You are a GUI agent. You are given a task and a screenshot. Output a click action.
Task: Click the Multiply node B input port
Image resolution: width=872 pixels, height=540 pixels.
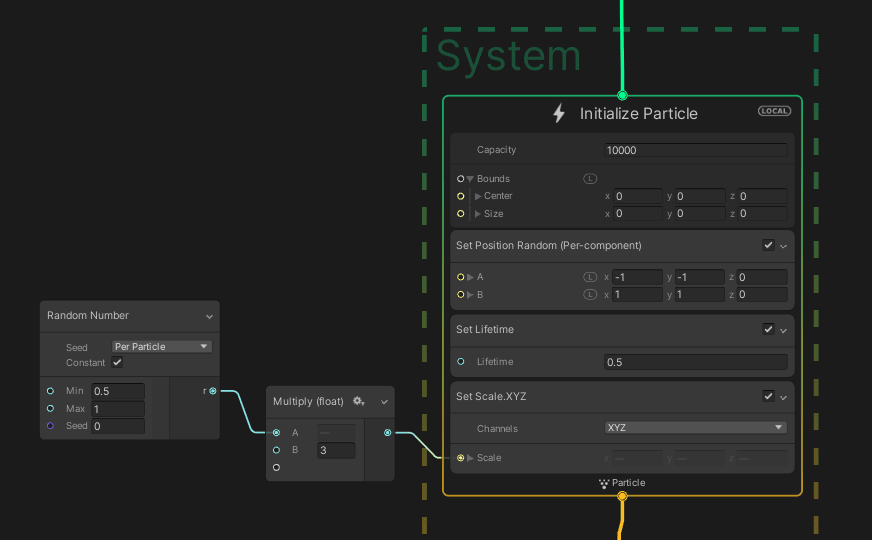[276, 450]
